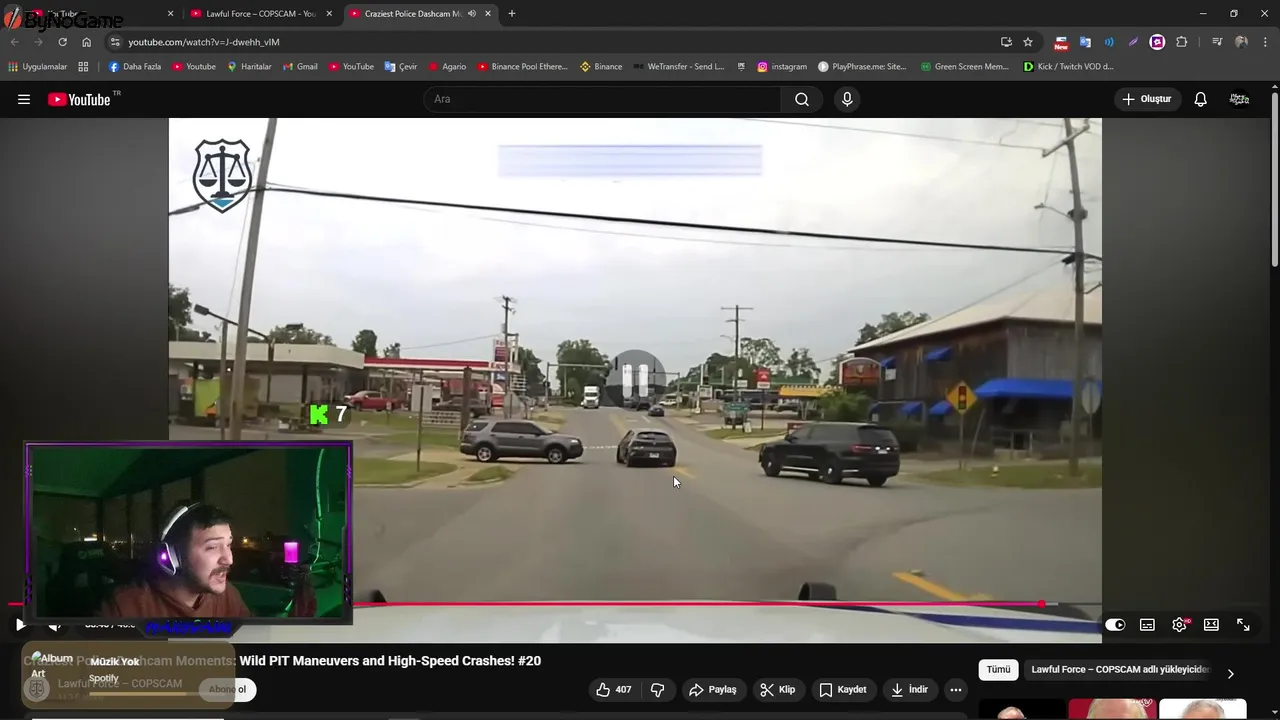Select the Tümü filter chip
Screen dimensions: 1280x720
pos(998,670)
